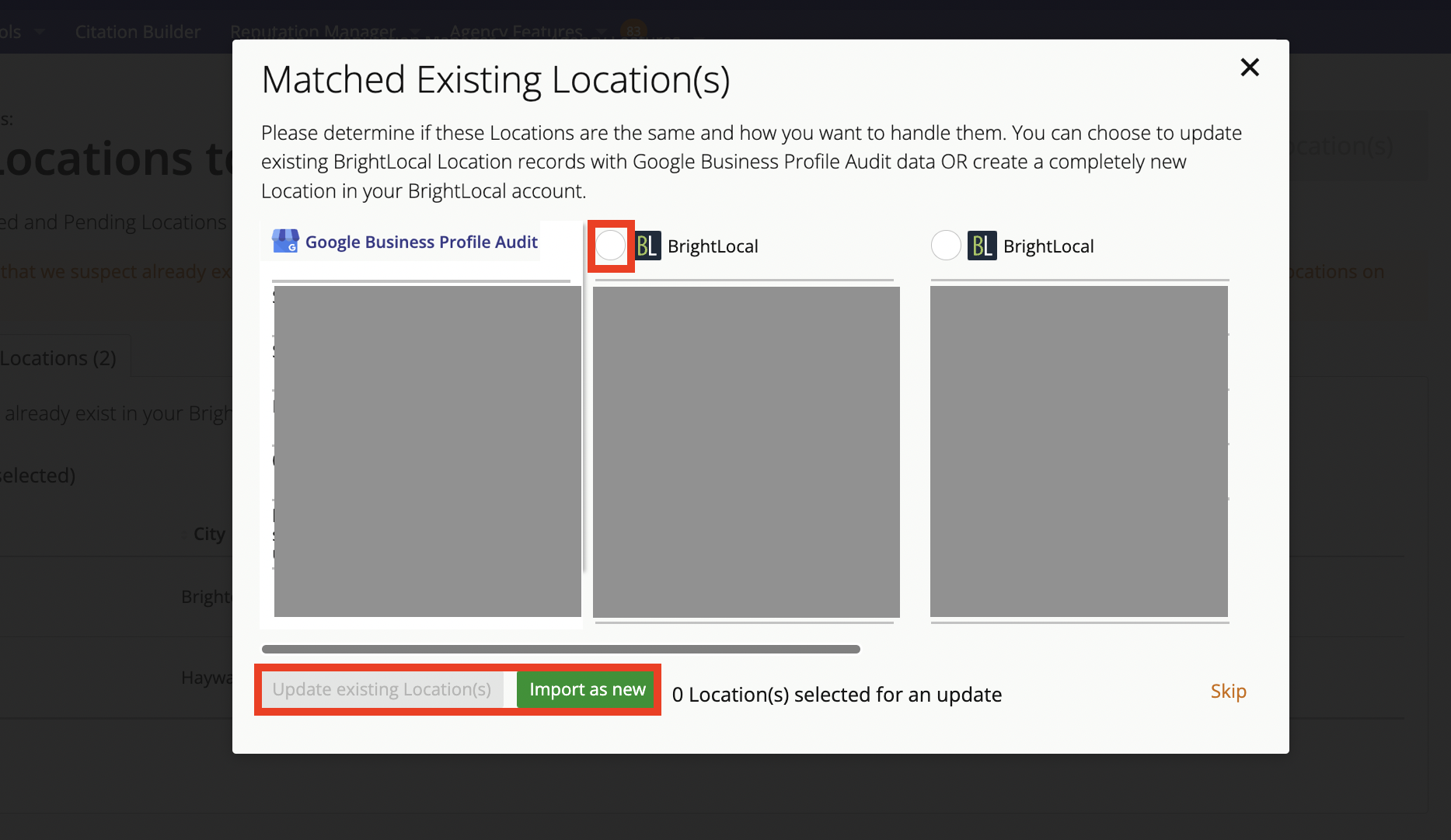Click Update existing Location(s) button
Screen dimensions: 1451x840
point(382,689)
